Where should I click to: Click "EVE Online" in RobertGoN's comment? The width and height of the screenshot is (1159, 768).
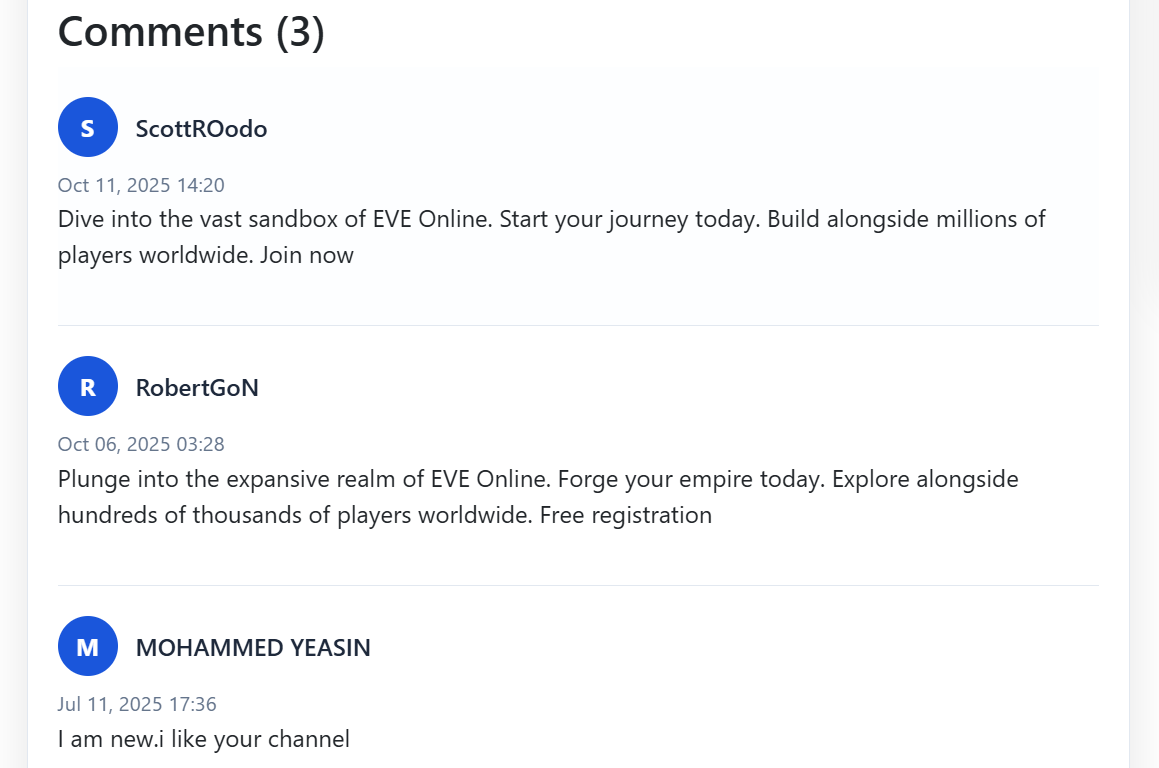(x=490, y=479)
